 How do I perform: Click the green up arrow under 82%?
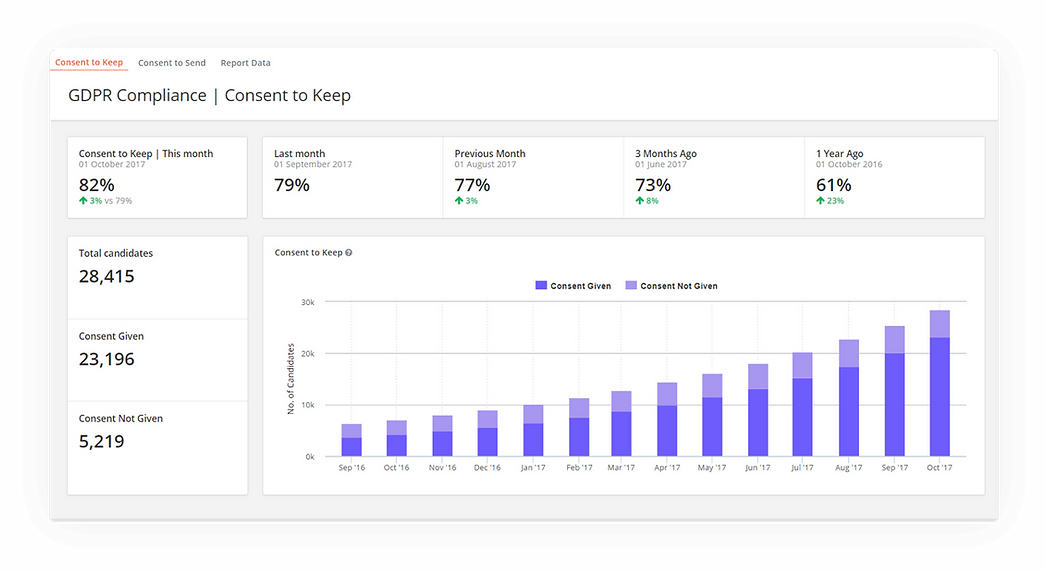(83, 200)
